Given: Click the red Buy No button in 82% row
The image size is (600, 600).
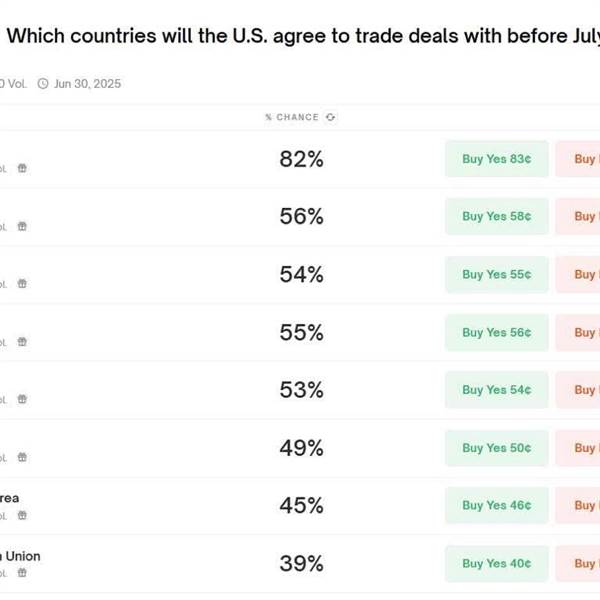Looking at the screenshot, I should pyautogui.click(x=578, y=159).
